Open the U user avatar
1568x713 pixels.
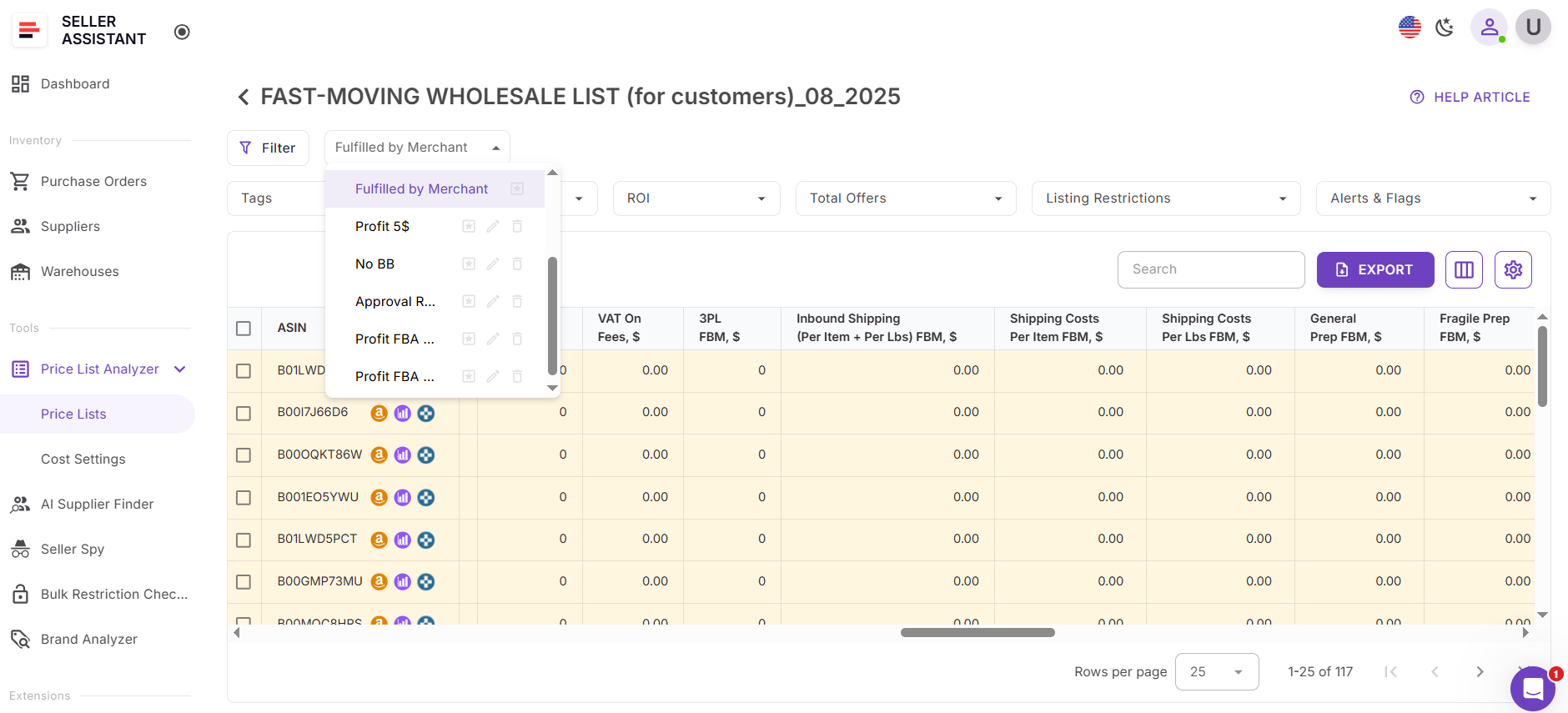tap(1533, 28)
